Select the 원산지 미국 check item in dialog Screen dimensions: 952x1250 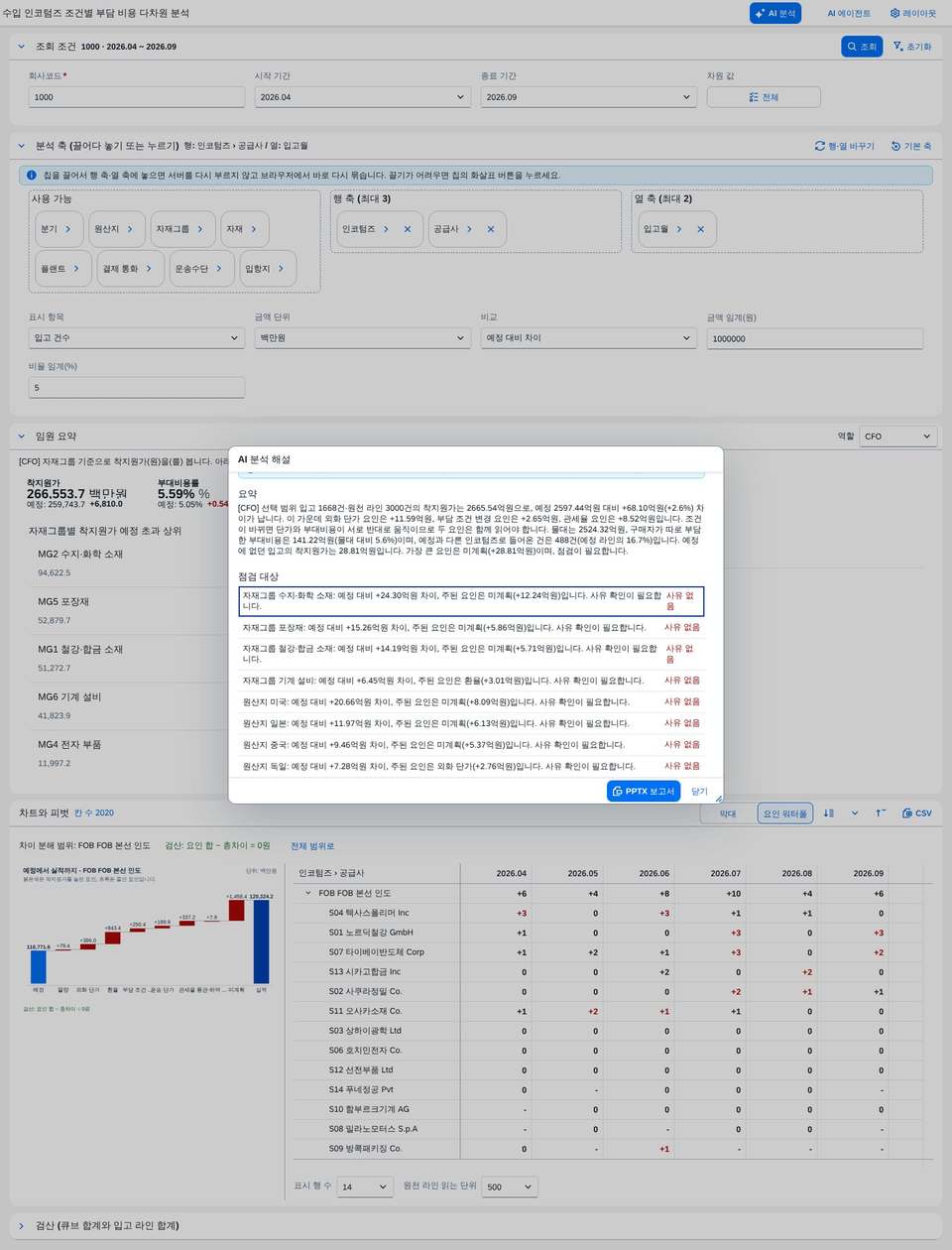(471, 702)
